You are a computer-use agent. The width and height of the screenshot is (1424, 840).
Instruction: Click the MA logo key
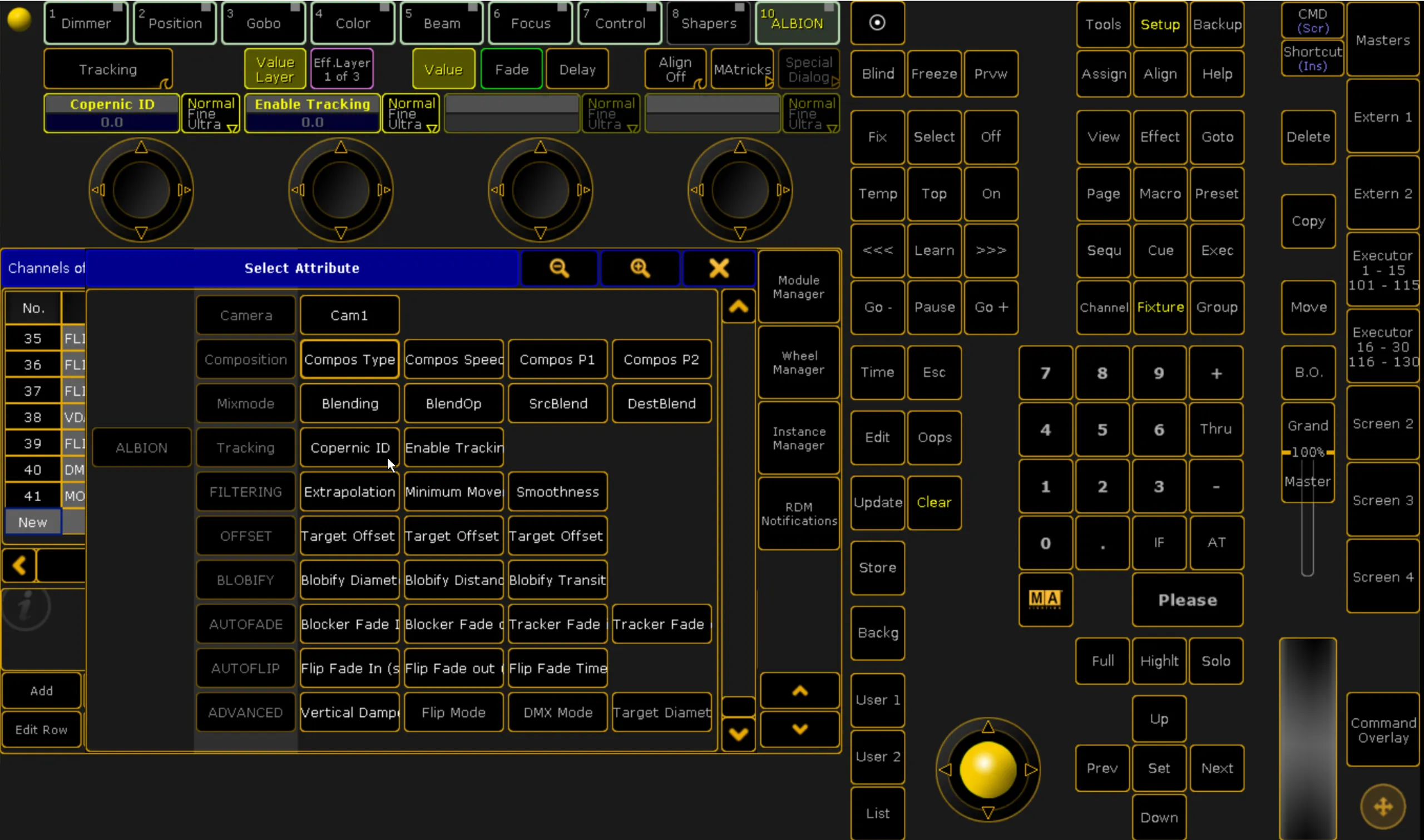click(1045, 599)
